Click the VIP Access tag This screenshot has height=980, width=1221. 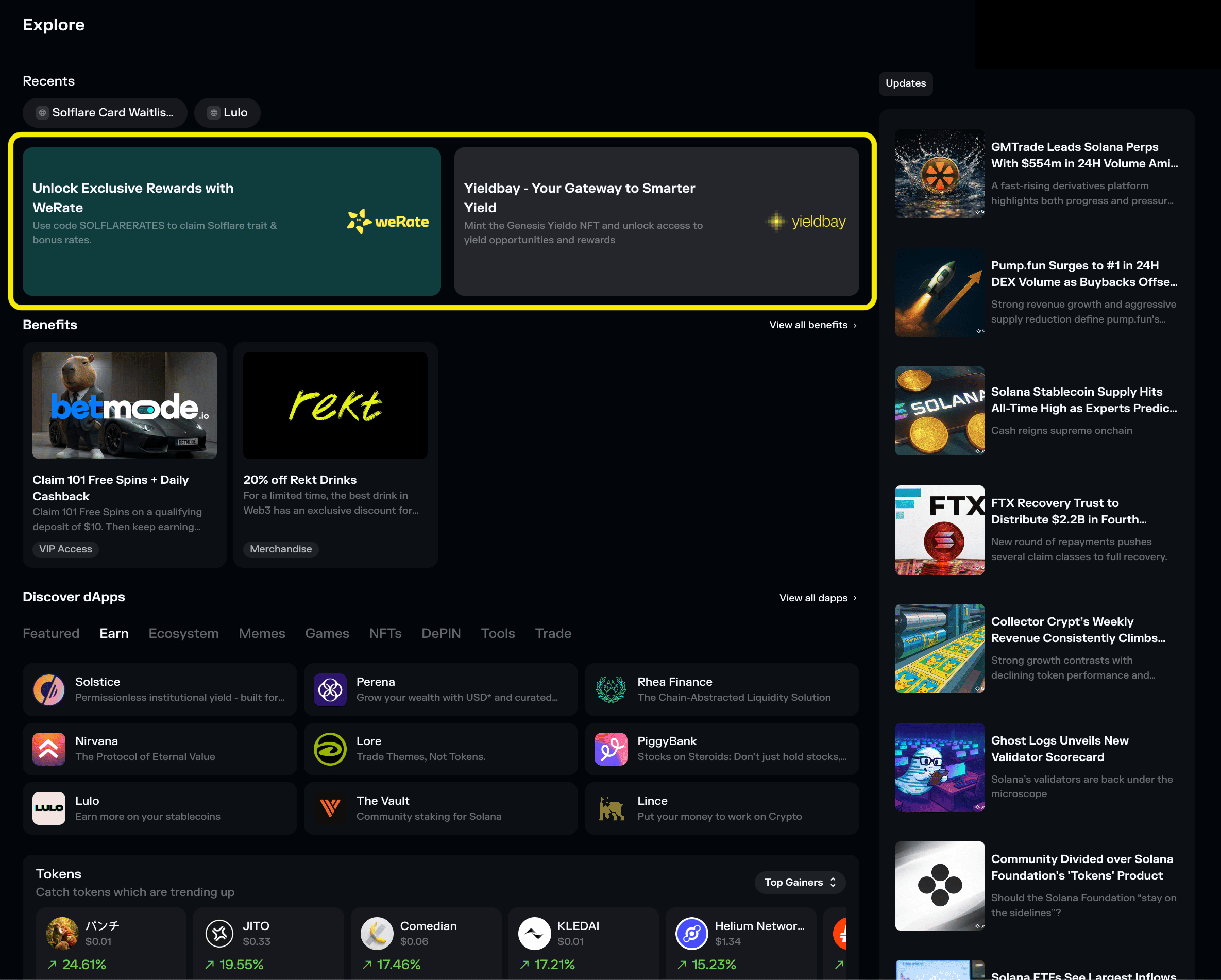pyautogui.click(x=65, y=549)
